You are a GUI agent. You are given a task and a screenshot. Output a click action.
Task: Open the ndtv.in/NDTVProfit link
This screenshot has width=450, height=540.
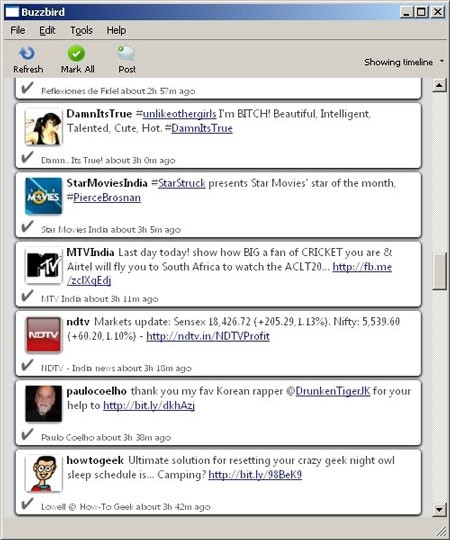[x=208, y=336]
